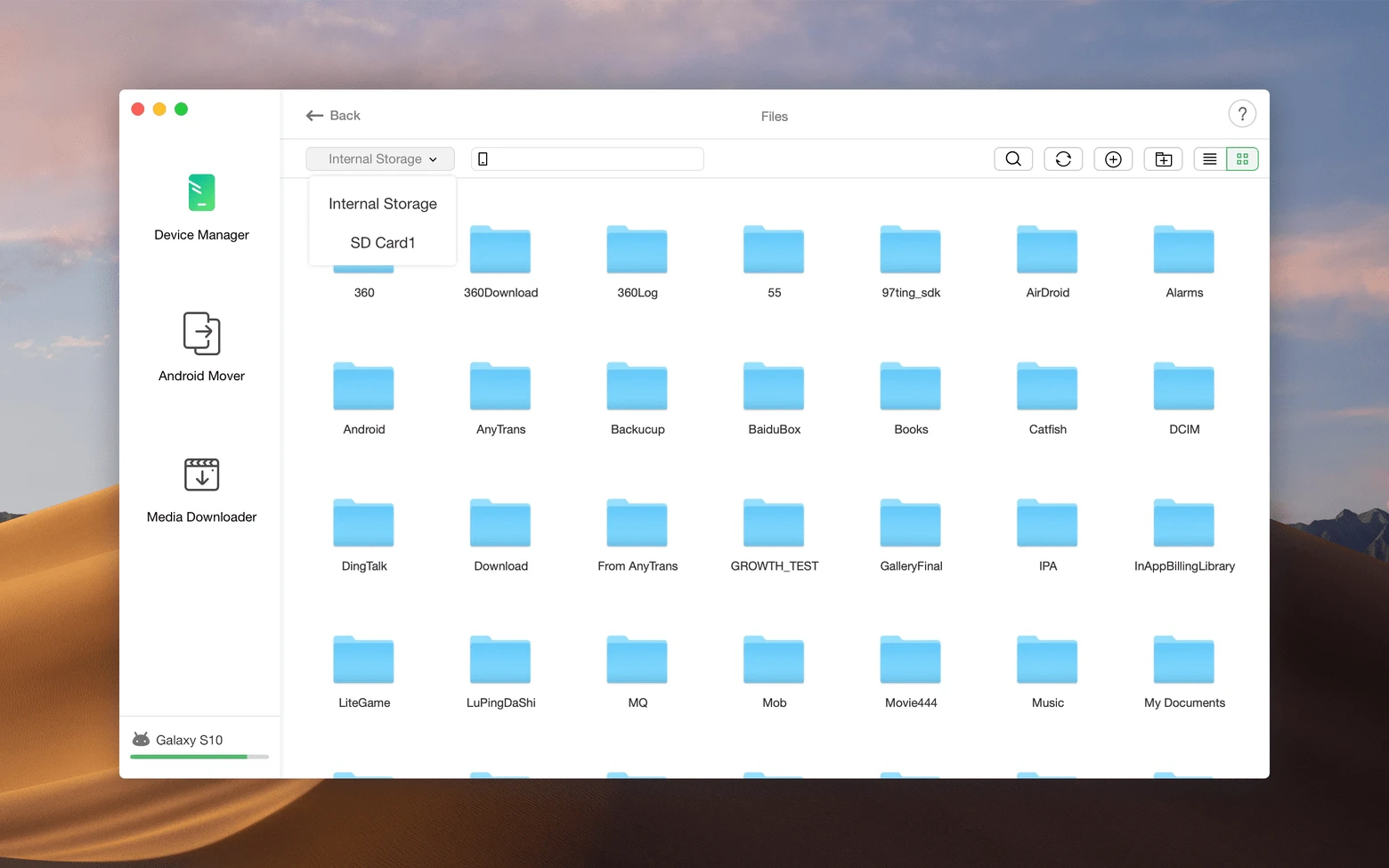Refresh the file list
This screenshot has width=1389, height=868.
(x=1063, y=159)
